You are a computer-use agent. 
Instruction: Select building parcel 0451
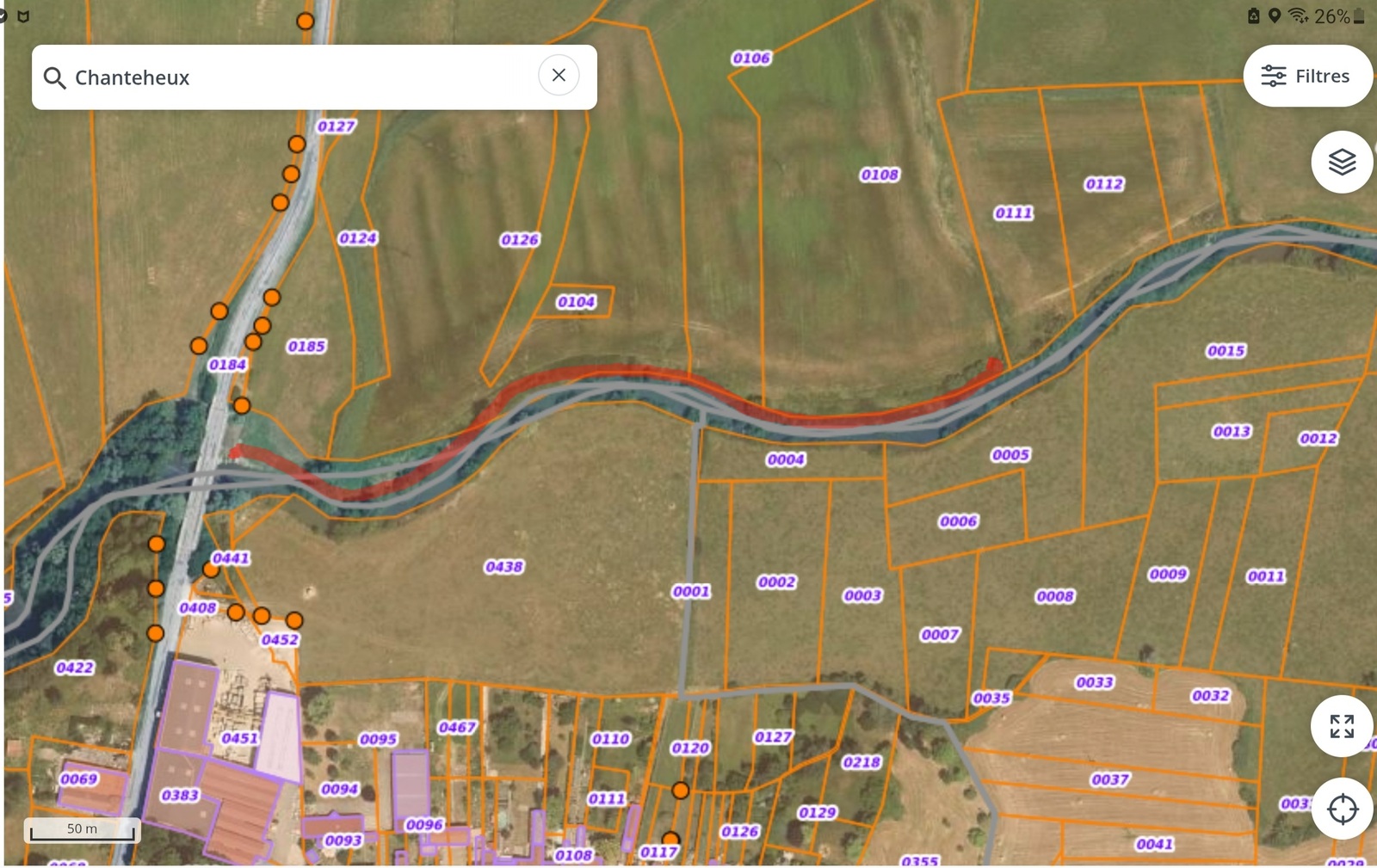click(x=238, y=738)
